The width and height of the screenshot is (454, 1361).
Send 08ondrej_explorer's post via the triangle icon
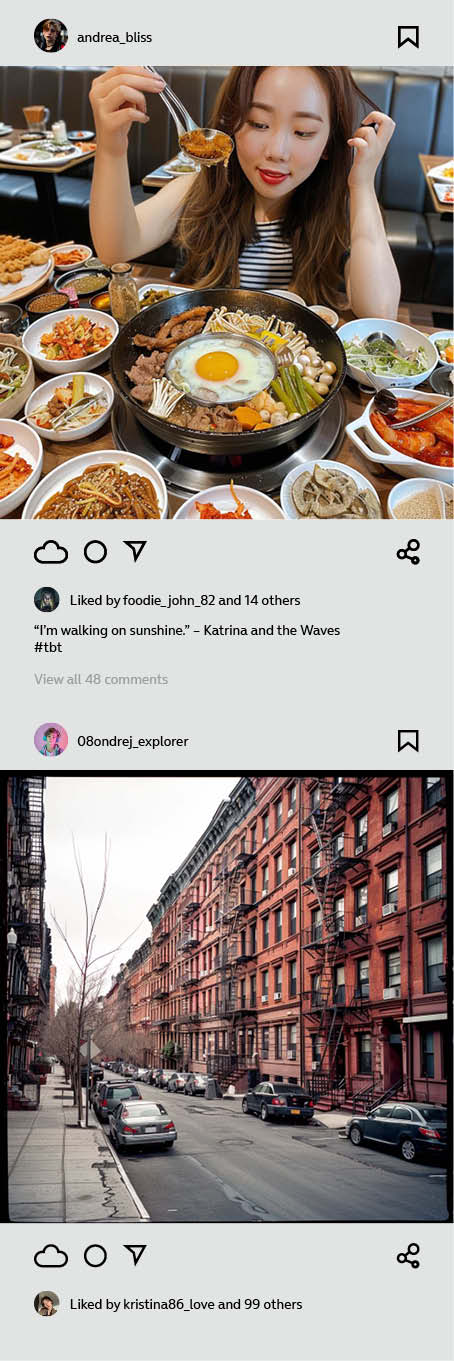pyautogui.click(x=135, y=1255)
